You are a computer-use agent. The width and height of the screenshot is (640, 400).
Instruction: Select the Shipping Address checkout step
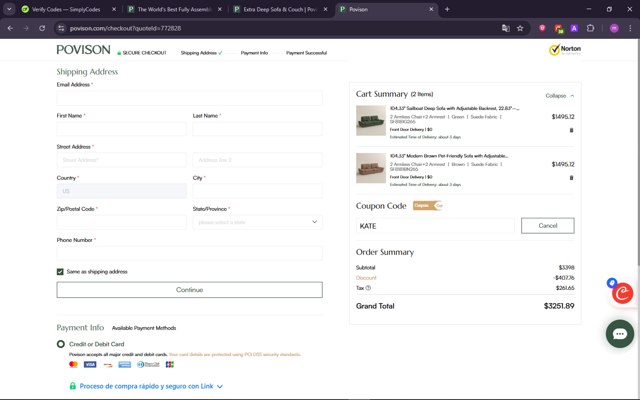point(201,53)
